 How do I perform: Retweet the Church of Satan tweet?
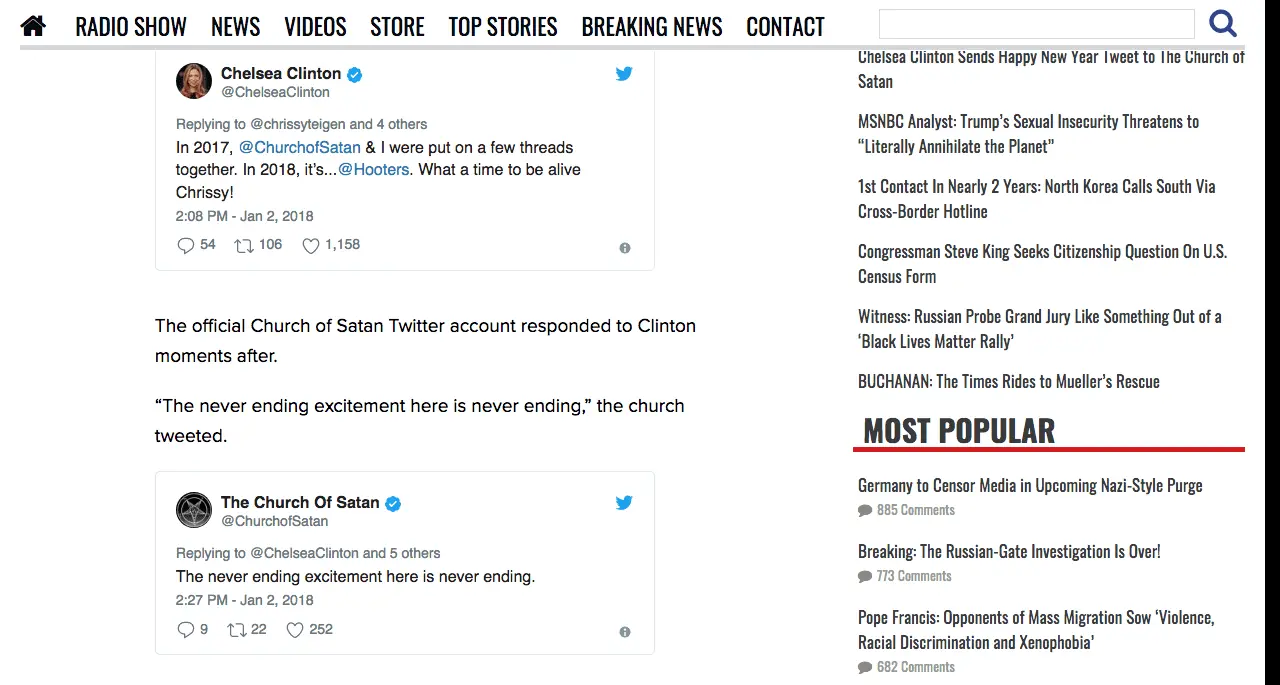(x=237, y=630)
